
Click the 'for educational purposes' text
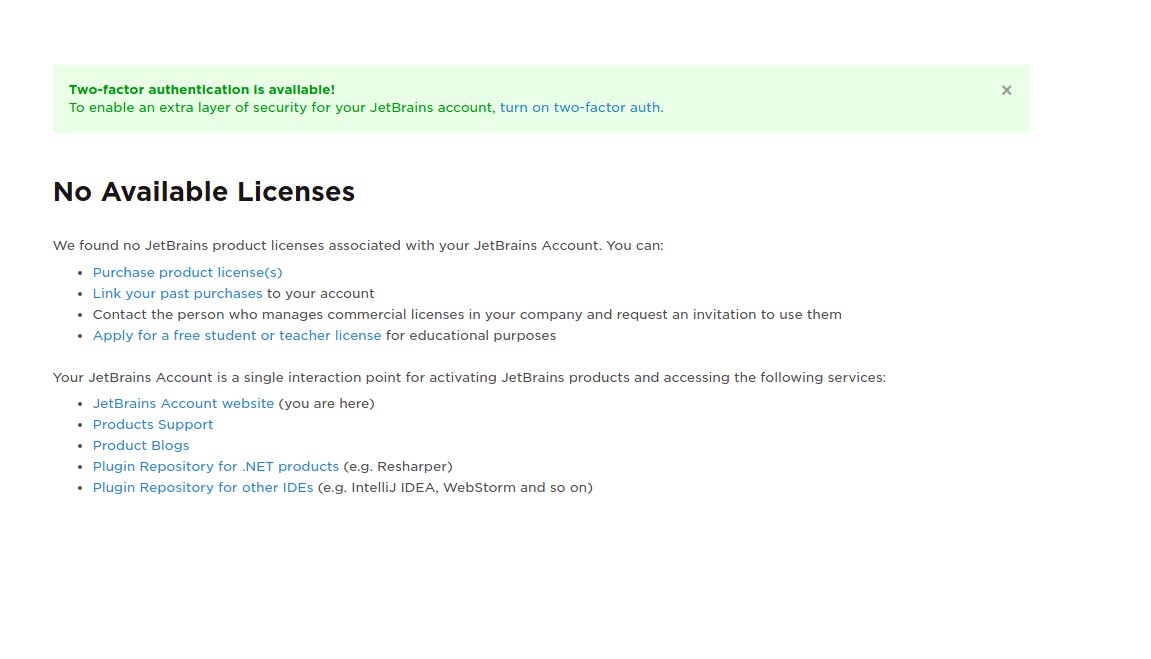click(x=471, y=335)
